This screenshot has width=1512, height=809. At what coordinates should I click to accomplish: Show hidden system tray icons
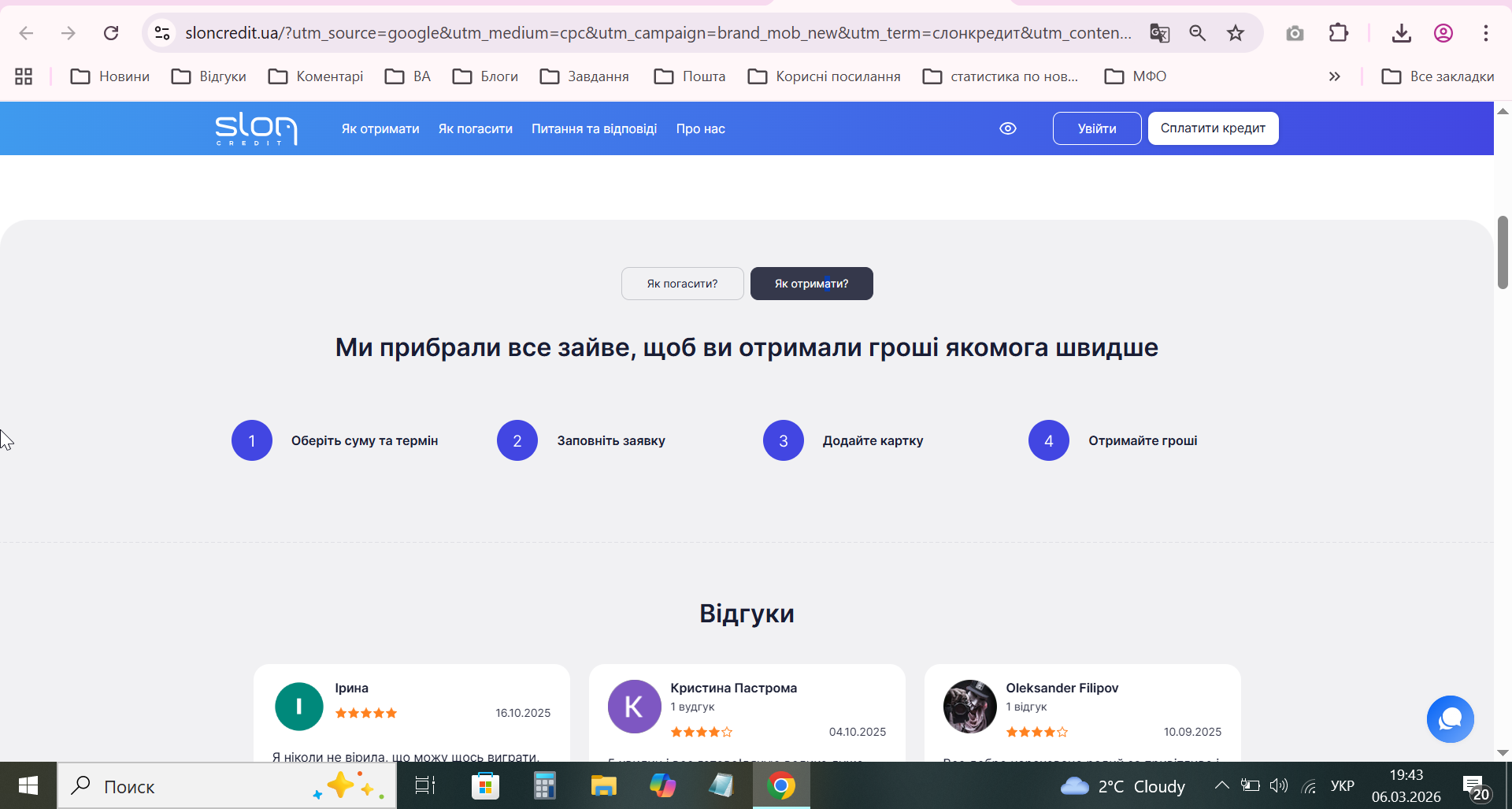[x=1221, y=785]
